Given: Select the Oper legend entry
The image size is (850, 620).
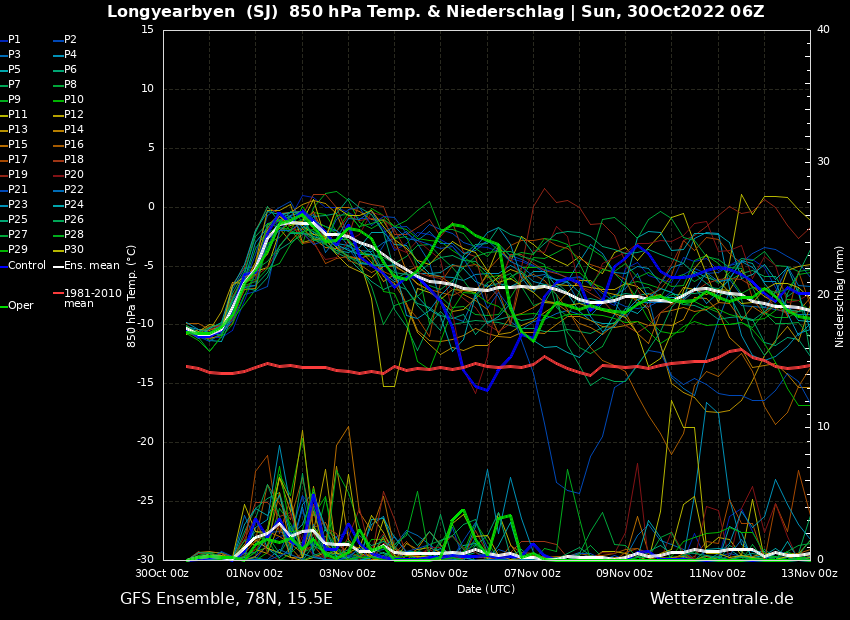Looking at the screenshot, I should (x=21, y=306).
